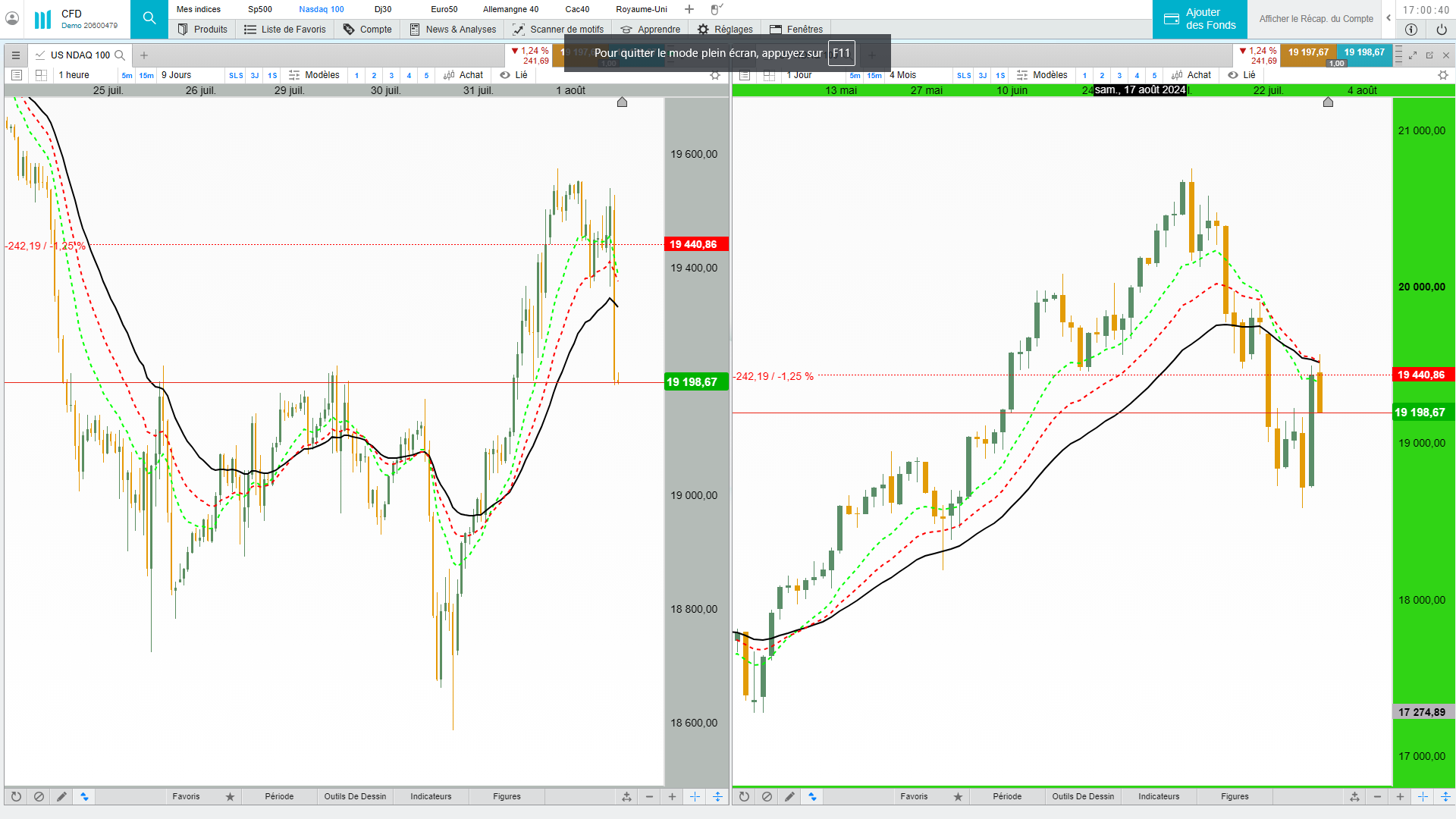Click the power logout icon top right

(1441, 30)
